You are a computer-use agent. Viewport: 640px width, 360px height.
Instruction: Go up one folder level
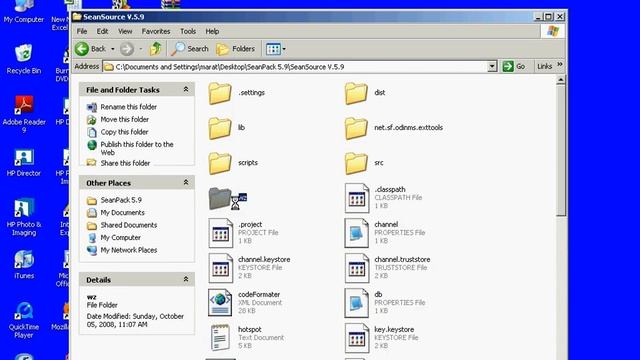pyautogui.click(x=156, y=49)
